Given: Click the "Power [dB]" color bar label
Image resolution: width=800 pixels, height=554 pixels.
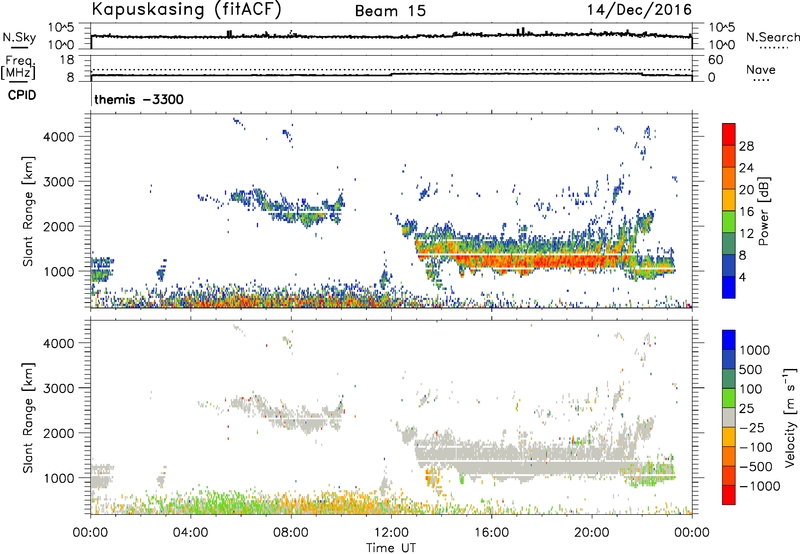Looking at the screenshot, I should (x=763, y=211).
